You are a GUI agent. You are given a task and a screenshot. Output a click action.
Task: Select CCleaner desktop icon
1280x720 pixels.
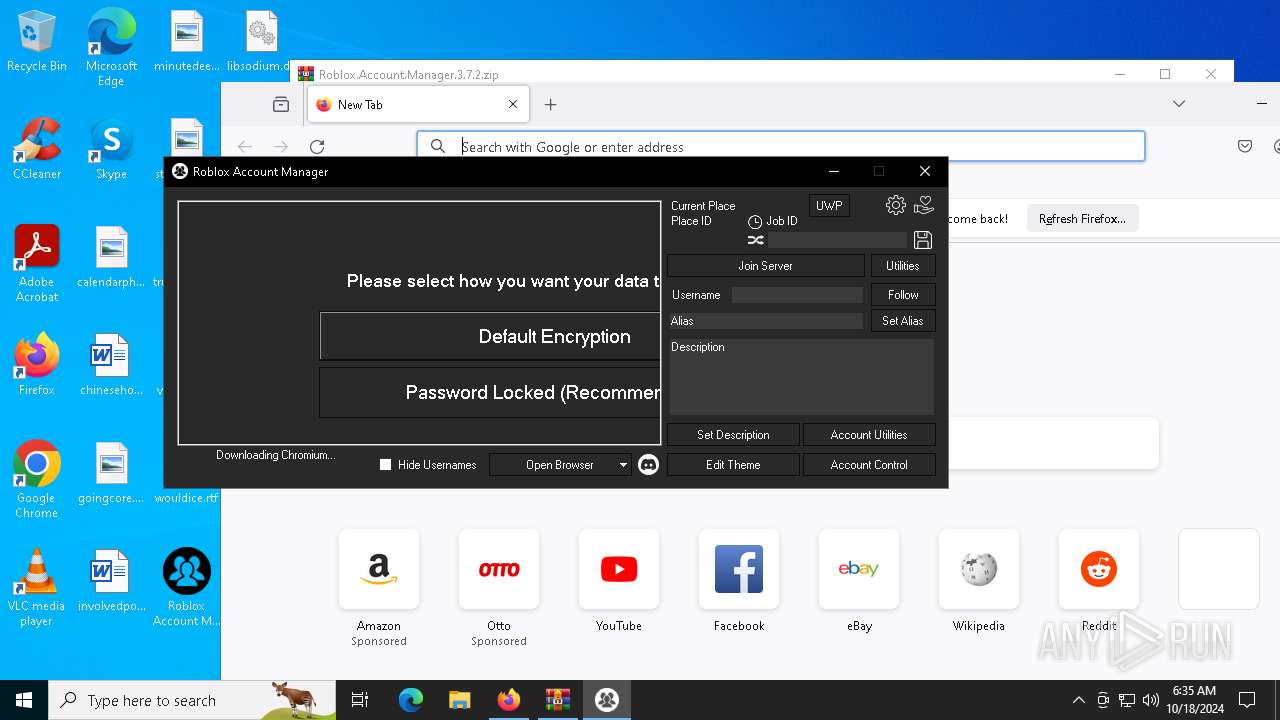[x=37, y=149]
